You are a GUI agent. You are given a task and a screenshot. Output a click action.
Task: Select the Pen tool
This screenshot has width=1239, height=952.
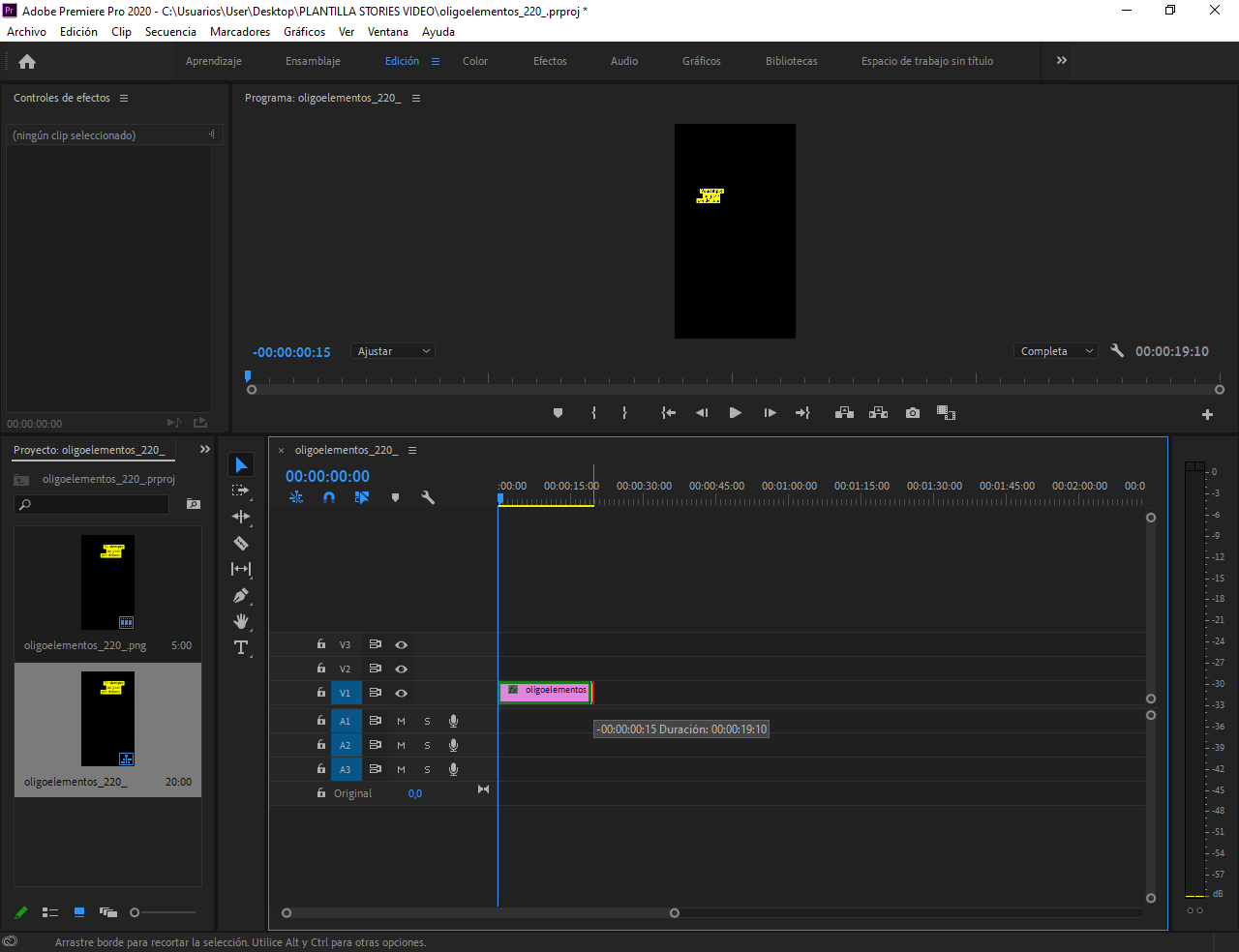coord(241,595)
